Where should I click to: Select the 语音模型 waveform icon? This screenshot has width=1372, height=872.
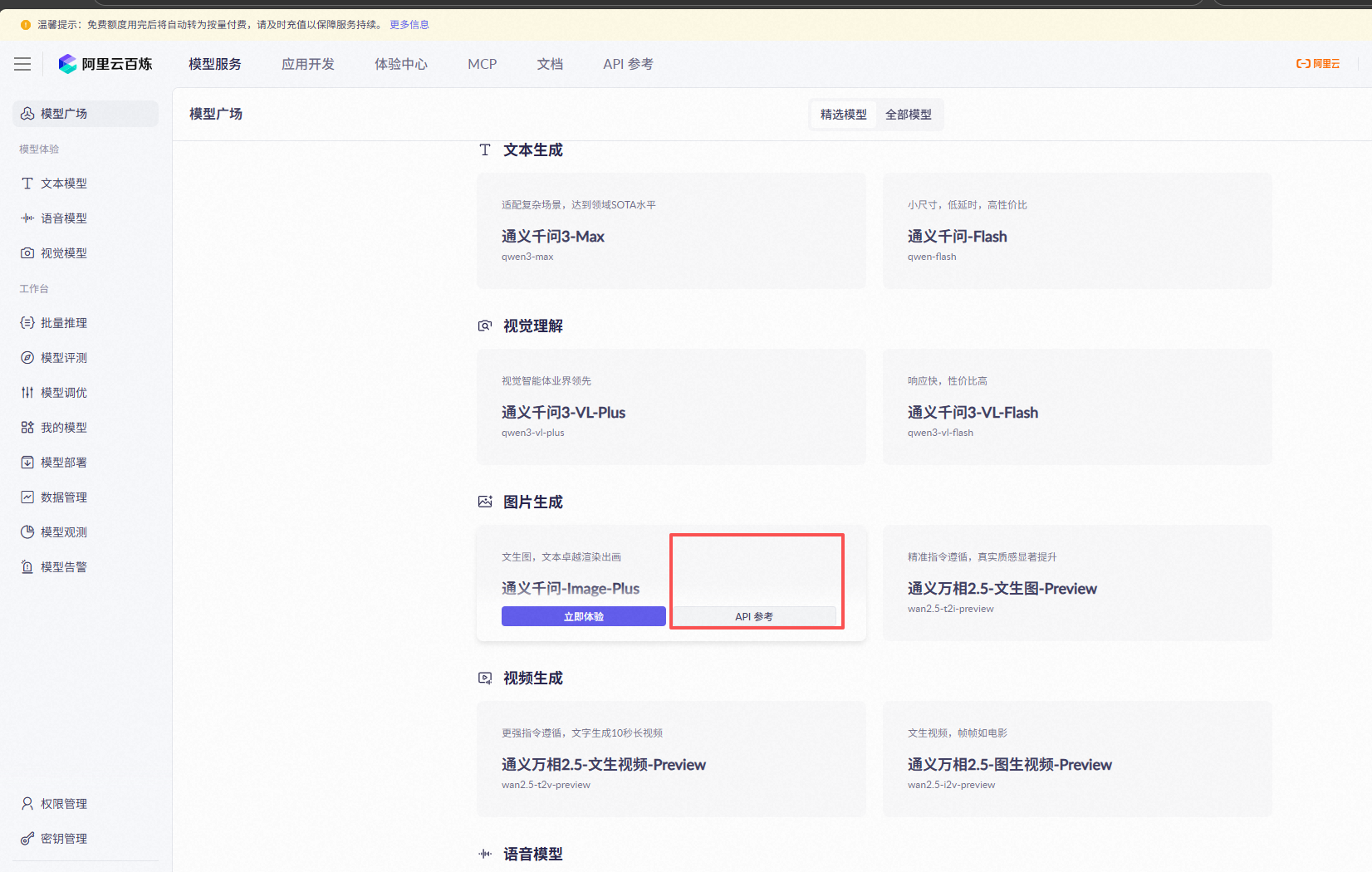tap(27, 218)
